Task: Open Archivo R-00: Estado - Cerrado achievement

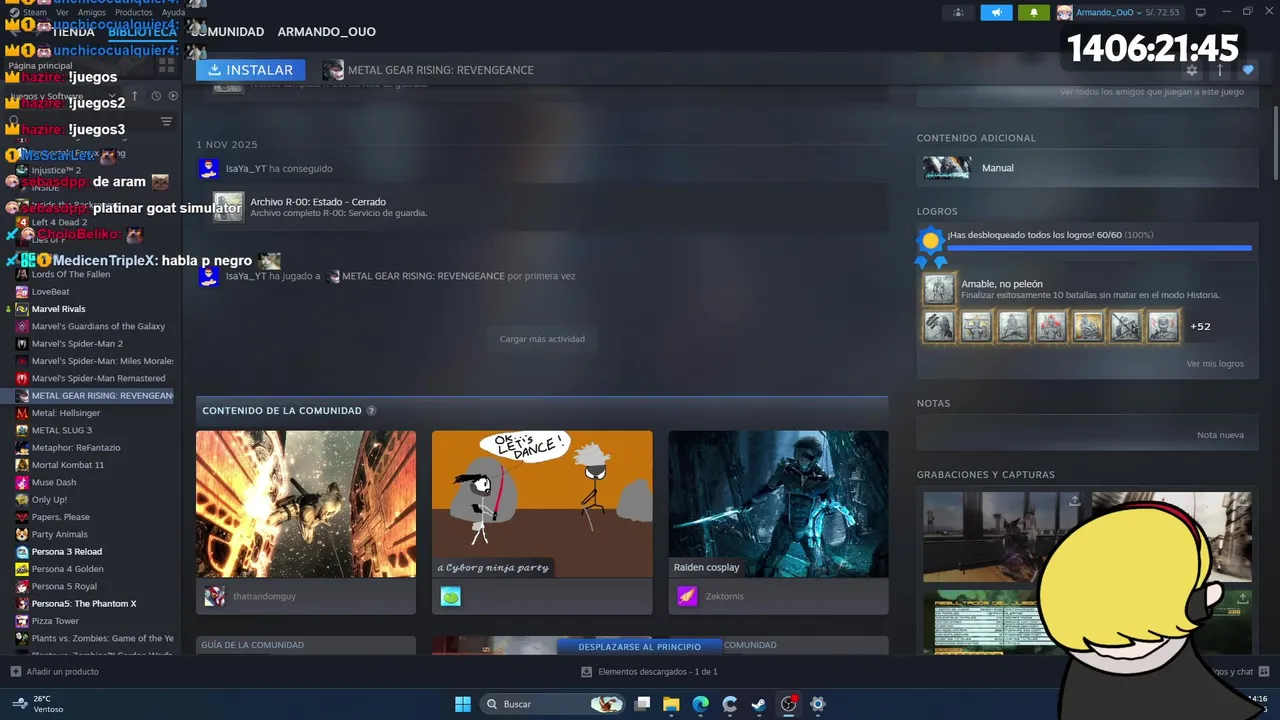Action: click(x=318, y=202)
